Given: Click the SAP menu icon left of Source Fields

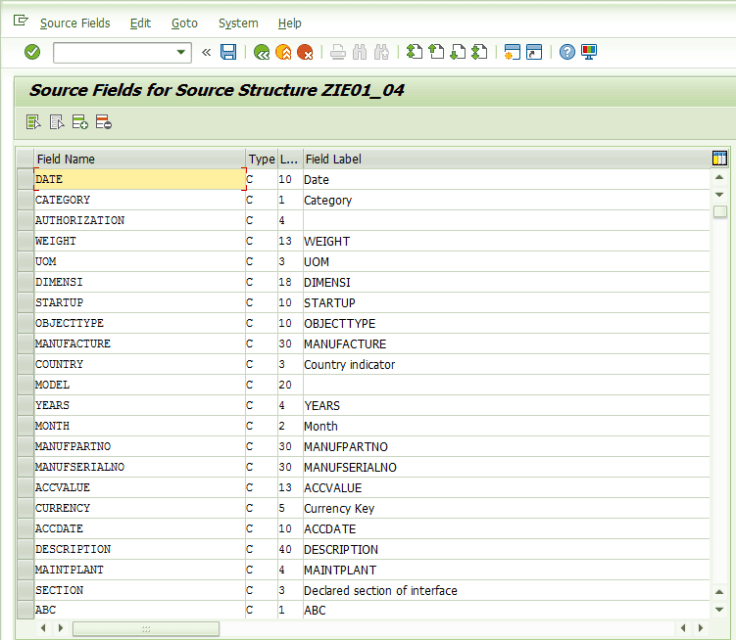Looking at the screenshot, I should [x=20, y=22].
